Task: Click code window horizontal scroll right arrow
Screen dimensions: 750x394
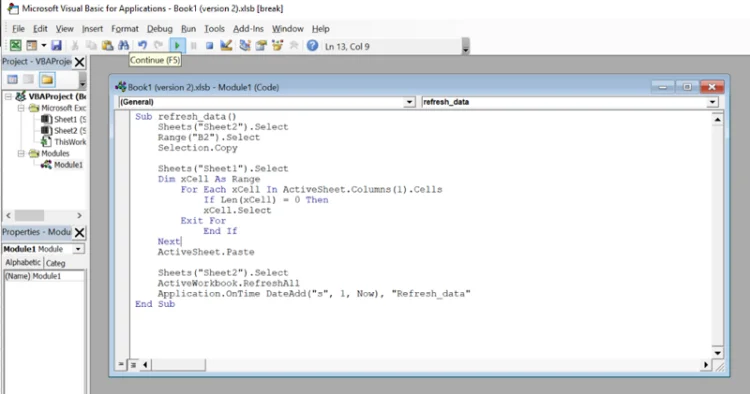Action: coord(706,365)
